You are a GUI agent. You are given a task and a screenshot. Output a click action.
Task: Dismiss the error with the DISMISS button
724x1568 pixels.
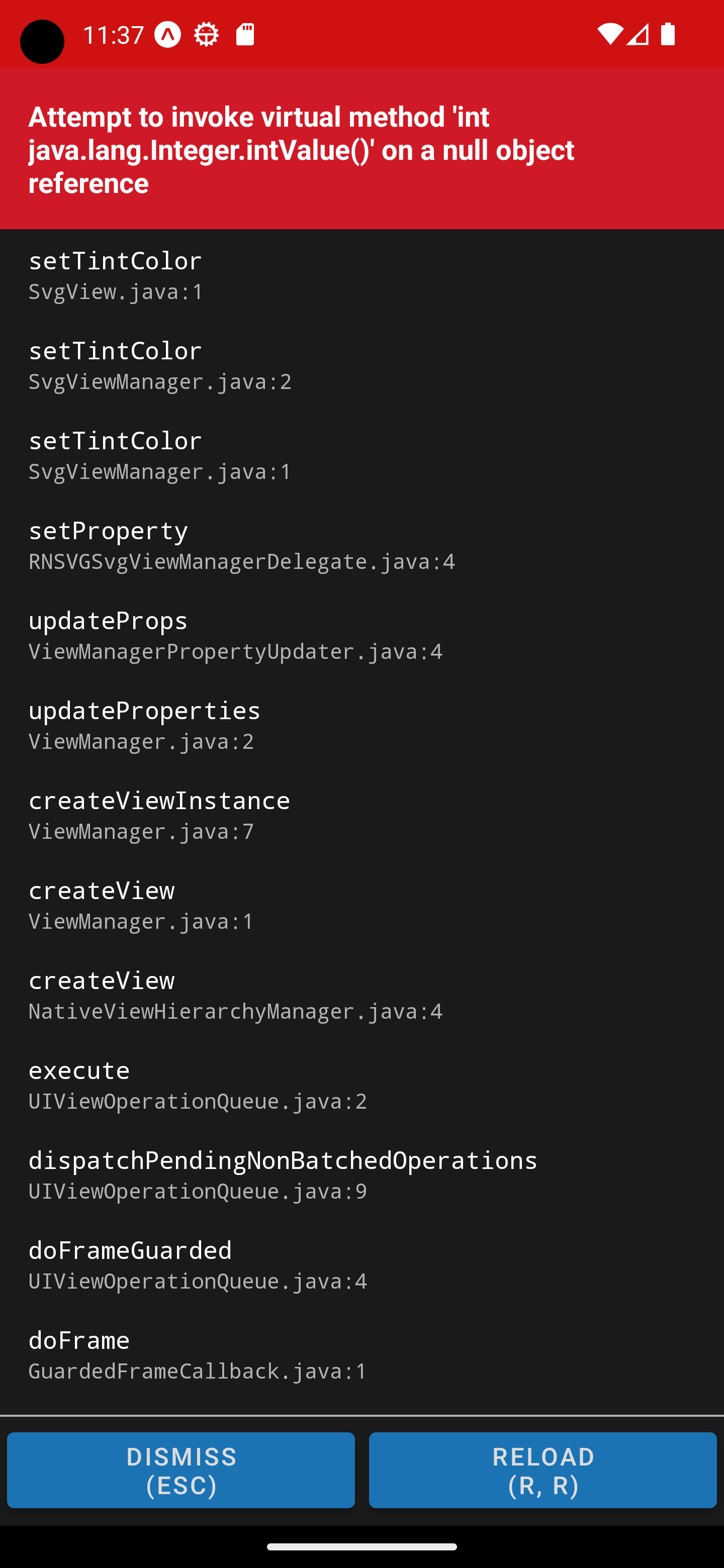click(181, 1470)
